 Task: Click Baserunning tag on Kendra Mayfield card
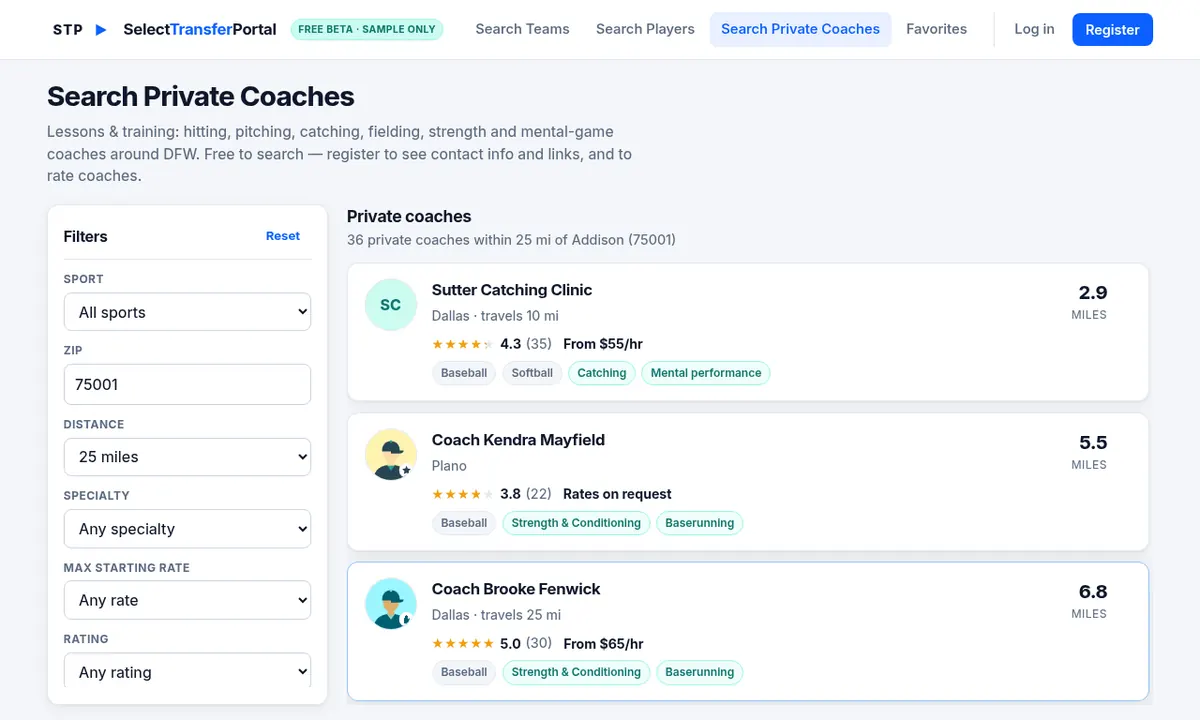699,523
